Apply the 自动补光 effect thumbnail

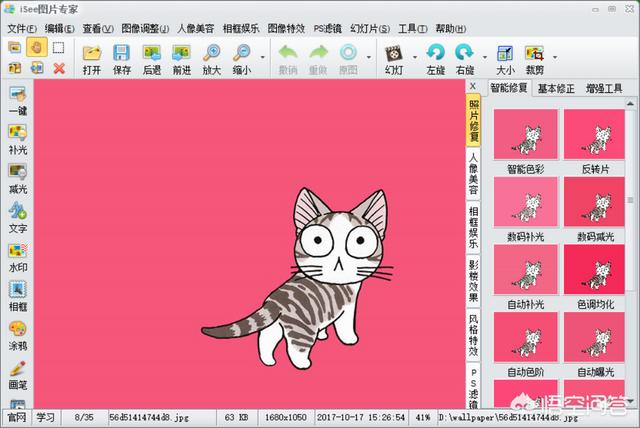tap(525, 270)
